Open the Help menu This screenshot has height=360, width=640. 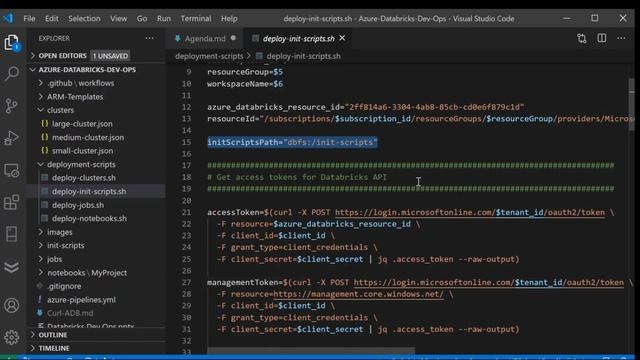[229, 18]
